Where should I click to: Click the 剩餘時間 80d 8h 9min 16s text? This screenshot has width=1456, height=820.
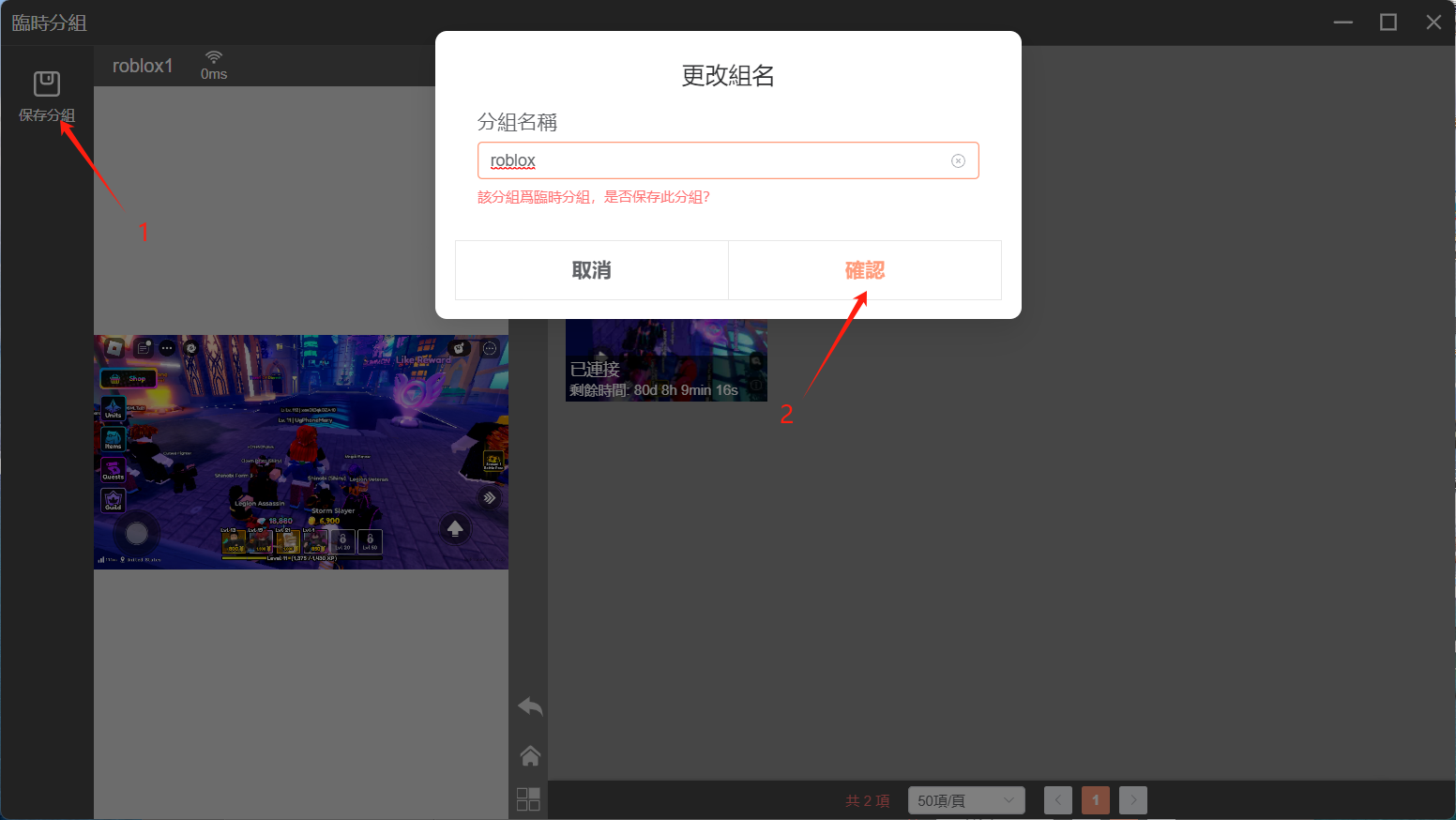click(654, 390)
